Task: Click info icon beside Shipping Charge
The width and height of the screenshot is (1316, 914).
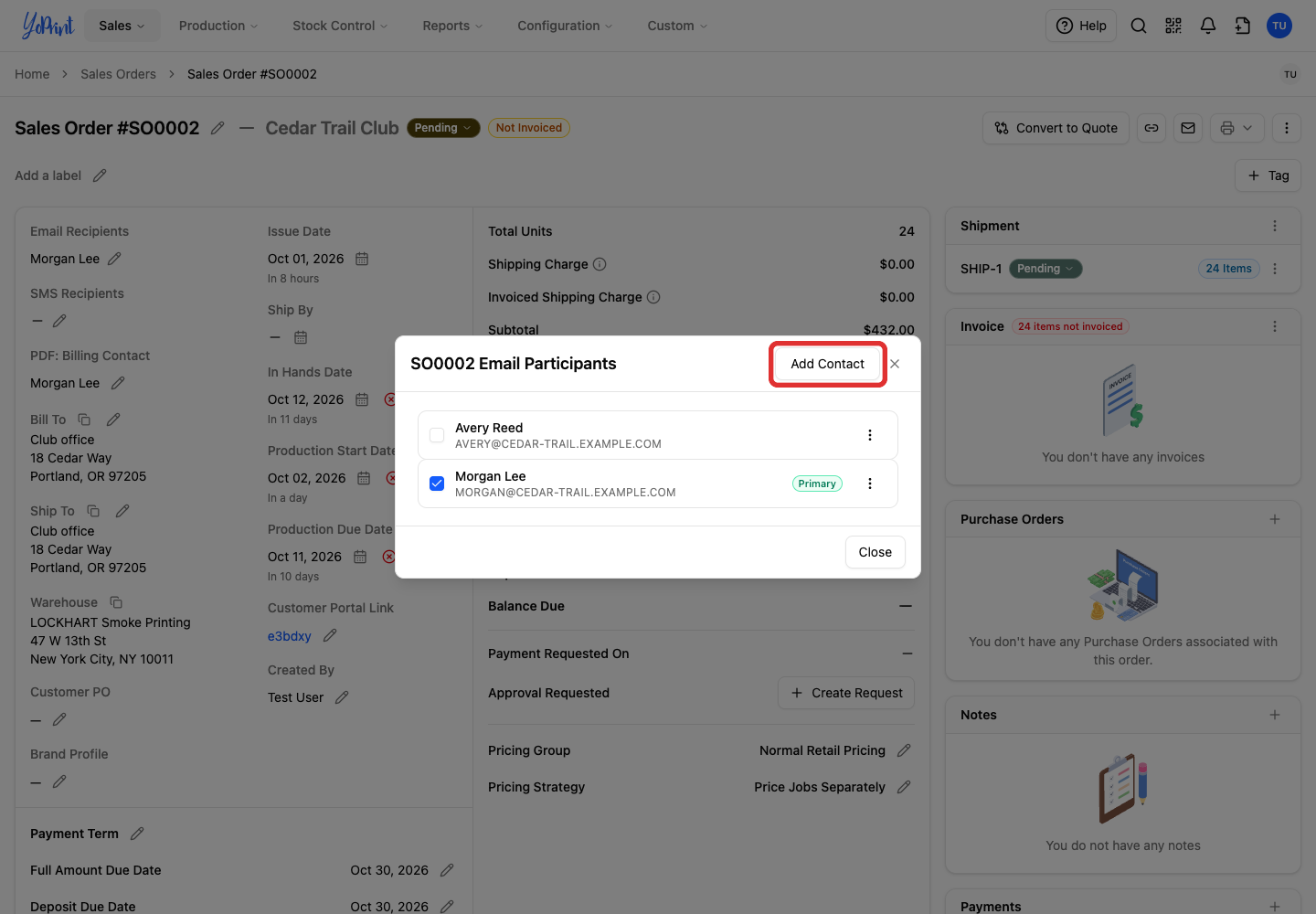Action: [x=600, y=264]
